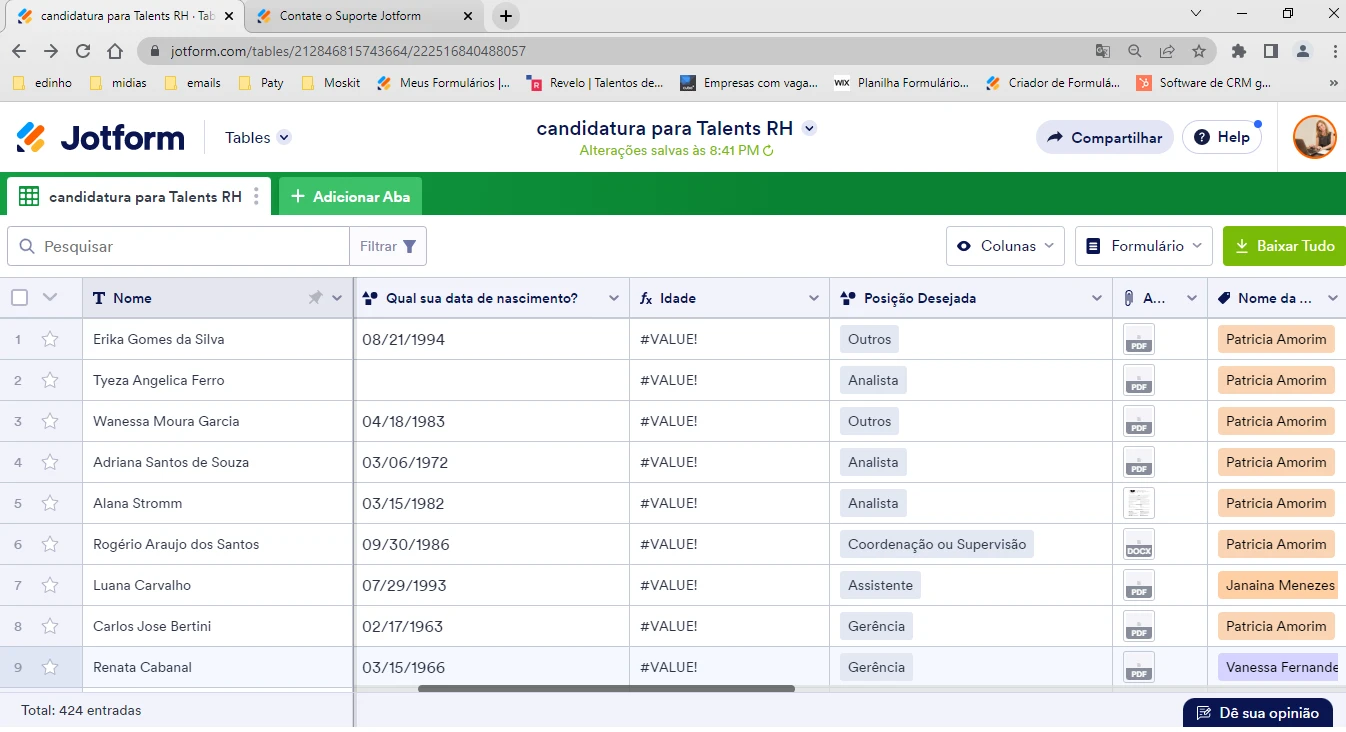Open the DOCX file in Rogério Araujo dos Santos's row
The height and width of the screenshot is (732, 1346).
pos(1138,544)
